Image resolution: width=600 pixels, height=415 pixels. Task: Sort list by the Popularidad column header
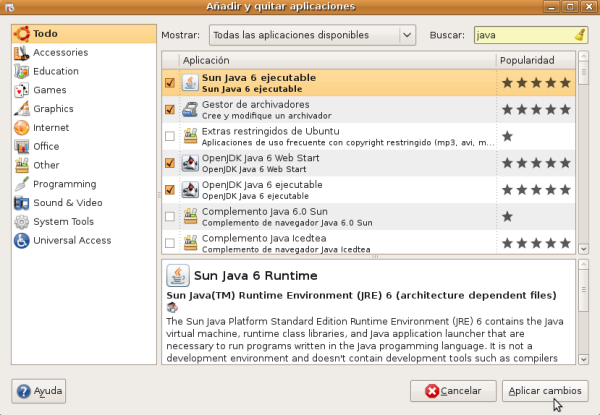[535, 61]
